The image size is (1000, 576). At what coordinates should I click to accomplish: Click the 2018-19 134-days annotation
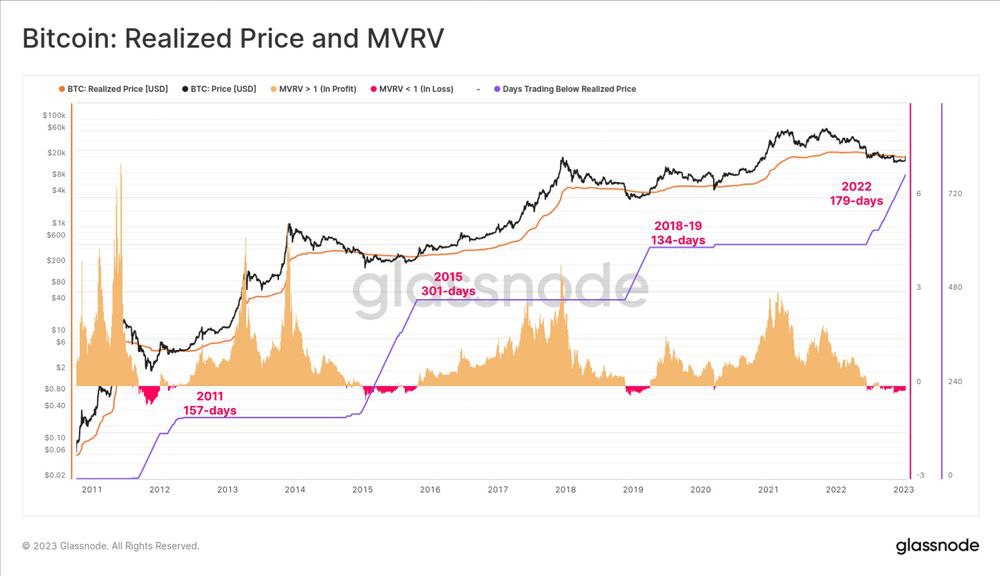click(678, 233)
